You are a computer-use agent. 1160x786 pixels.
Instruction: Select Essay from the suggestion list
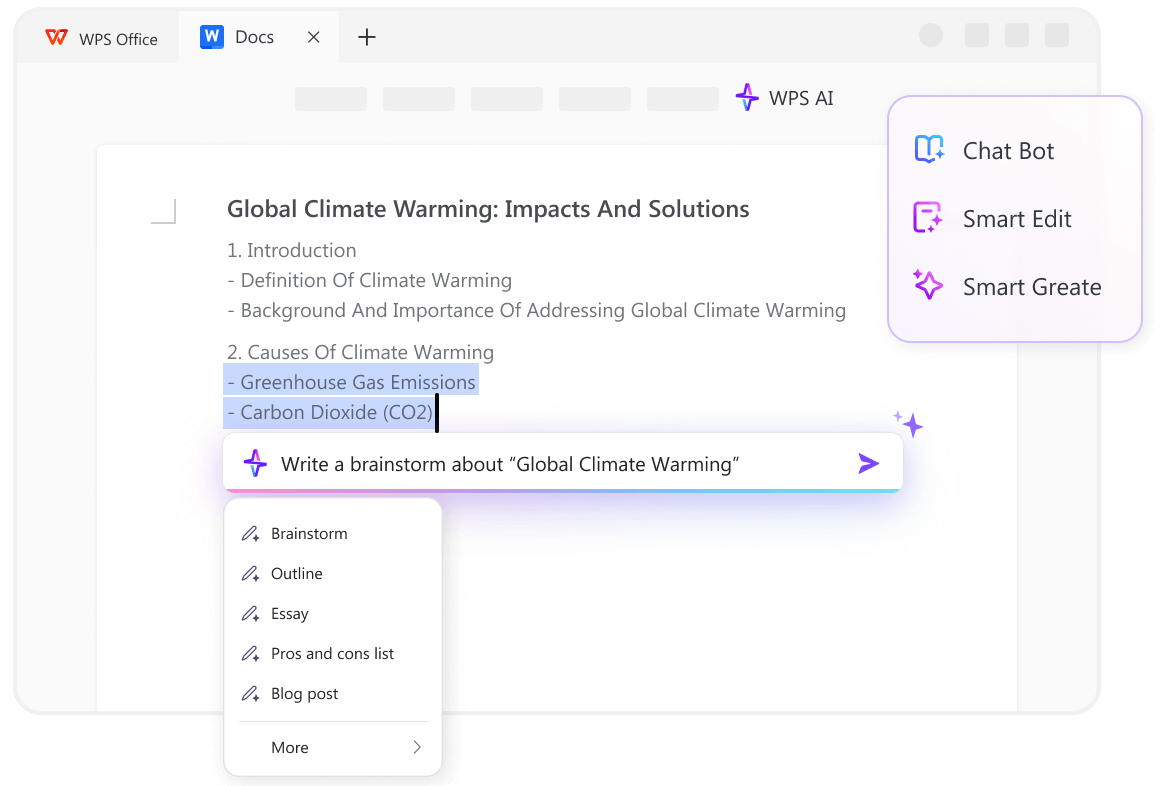click(x=291, y=613)
